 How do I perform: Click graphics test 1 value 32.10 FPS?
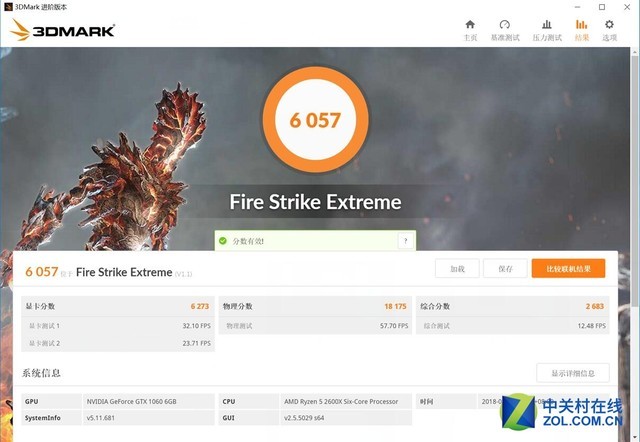click(x=196, y=326)
